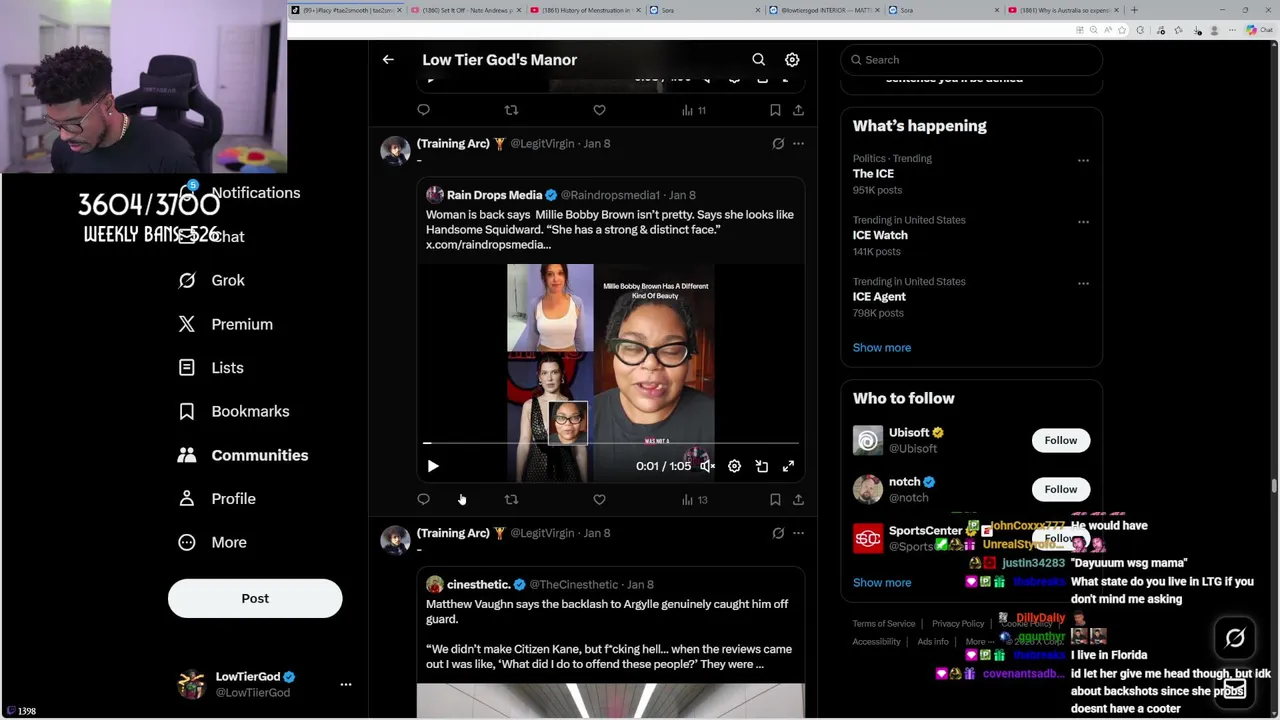This screenshot has width=1280, height=720.
Task: Go back using the arrow beside Low Tier God's Manor
Action: (x=388, y=60)
